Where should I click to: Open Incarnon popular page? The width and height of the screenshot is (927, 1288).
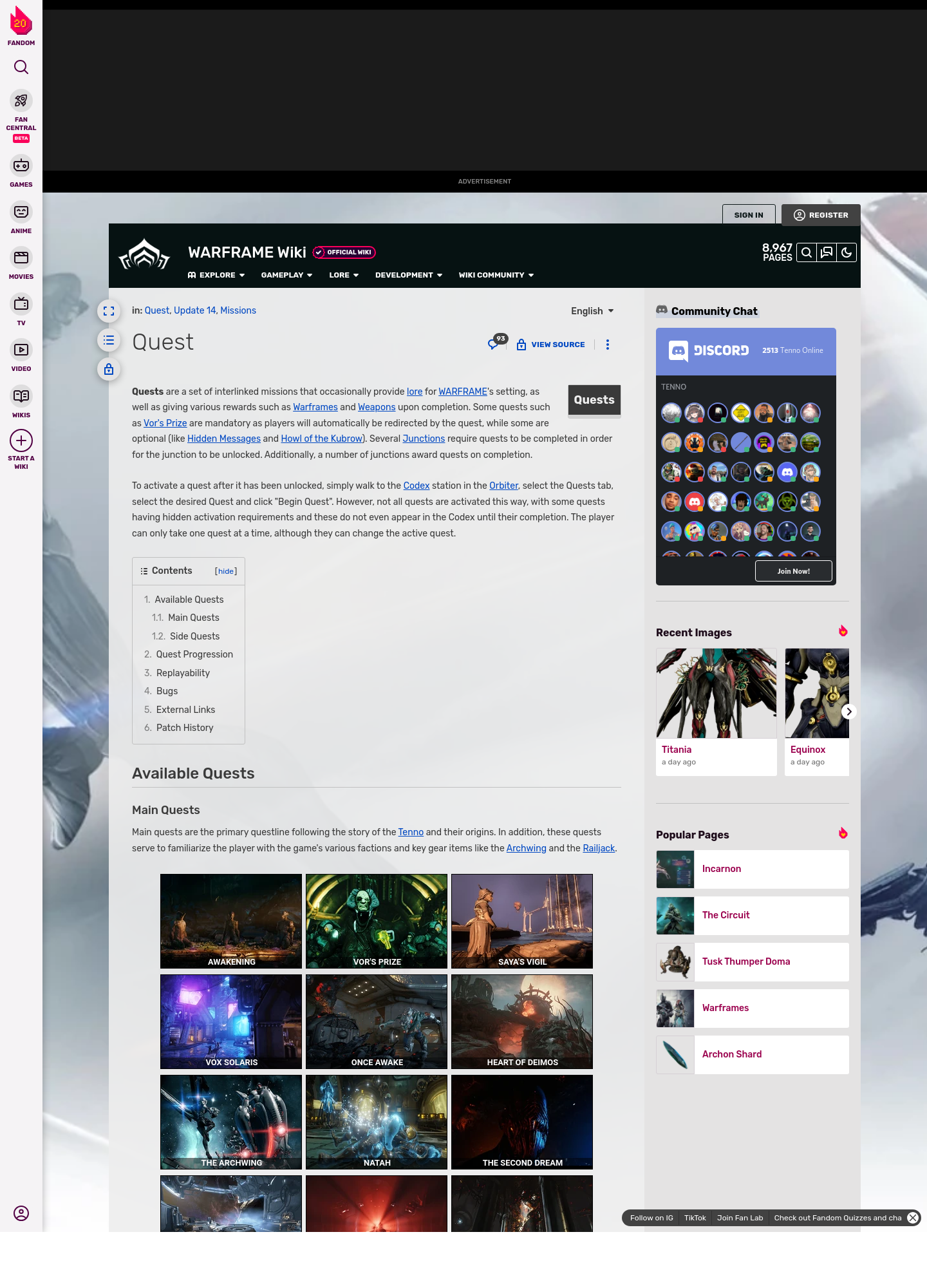(753, 869)
